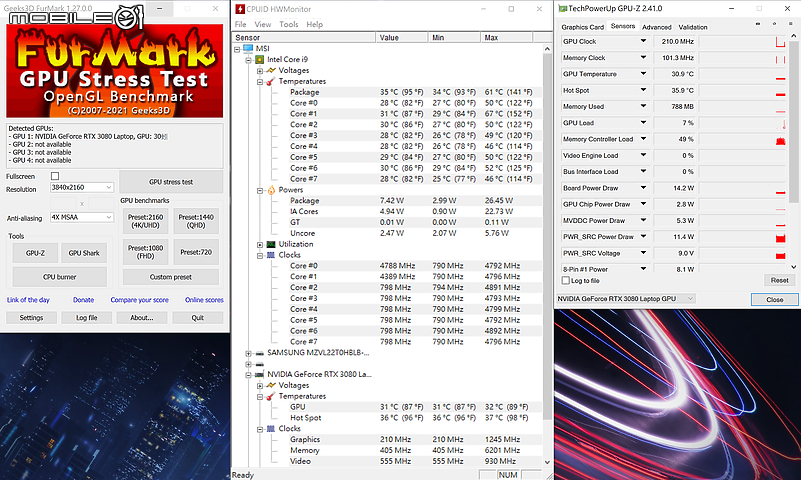Run the Preset:1080 (FHD) benchmark
This screenshot has height=480, width=801.
[x=146, y=252]
